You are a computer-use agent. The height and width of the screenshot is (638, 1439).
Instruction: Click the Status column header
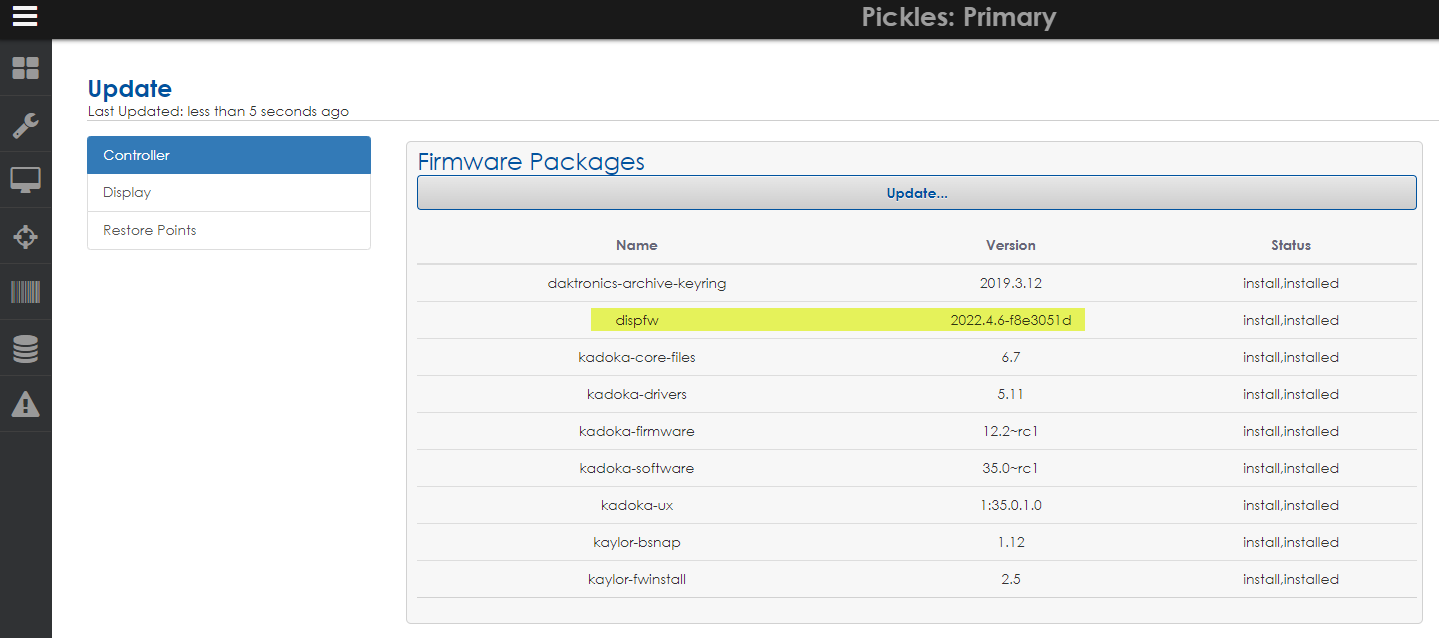(x=1290, y=245)
